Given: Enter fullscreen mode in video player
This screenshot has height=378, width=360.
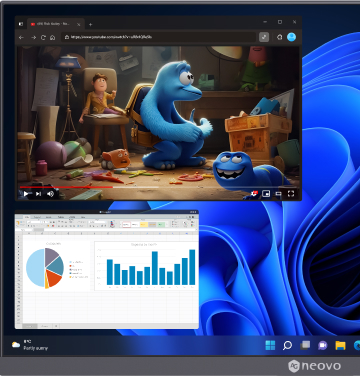Looking at the screenshot, I should (x=291, y=194).
